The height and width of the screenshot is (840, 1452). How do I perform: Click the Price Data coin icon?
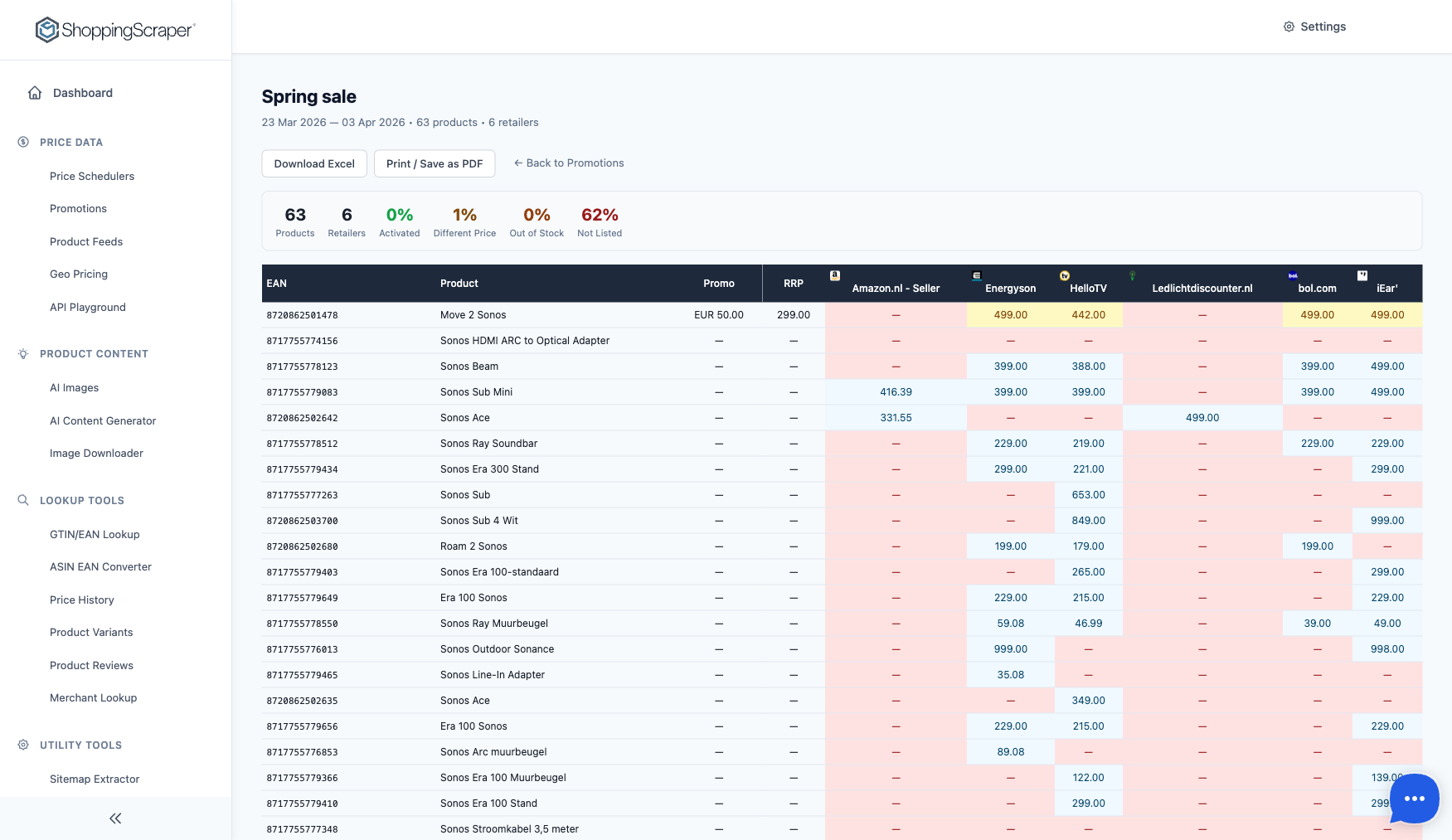[22, 142]
